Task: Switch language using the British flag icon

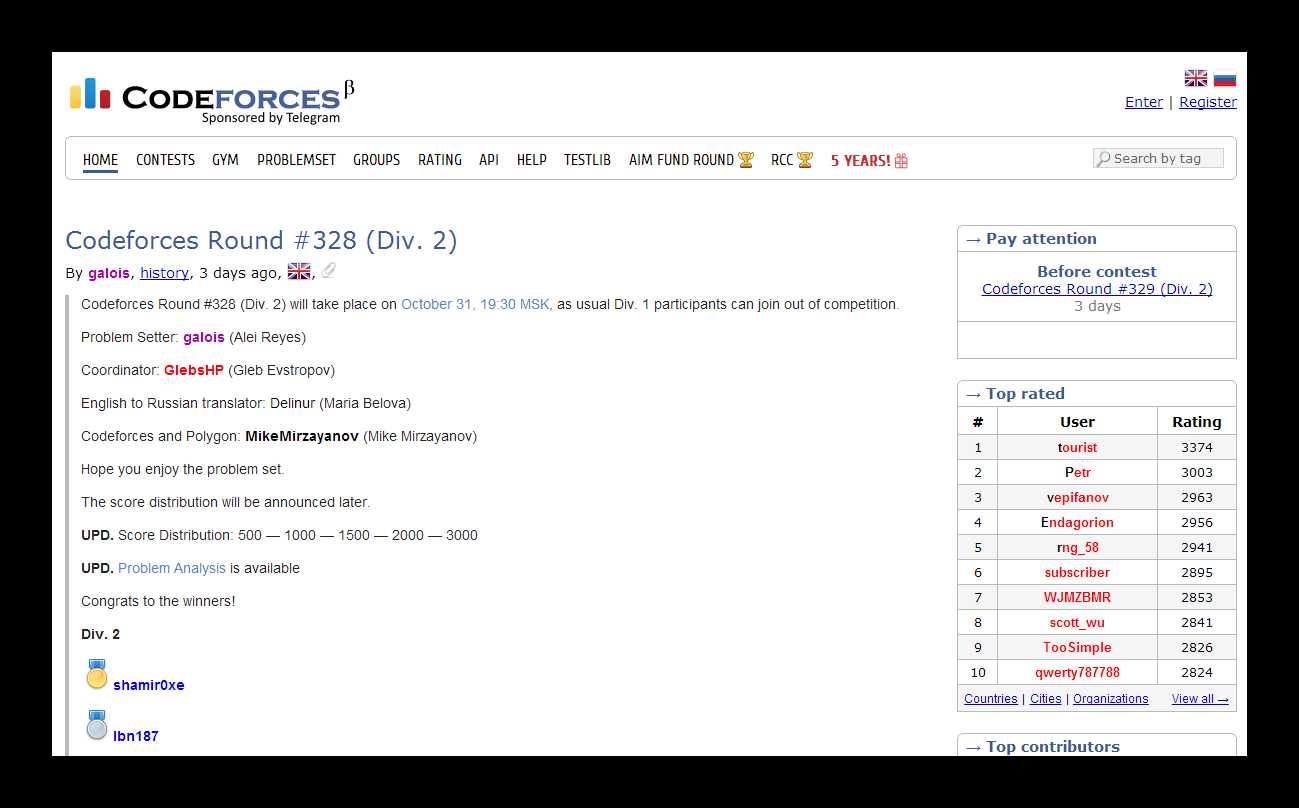Action: tap(1195, 79)
